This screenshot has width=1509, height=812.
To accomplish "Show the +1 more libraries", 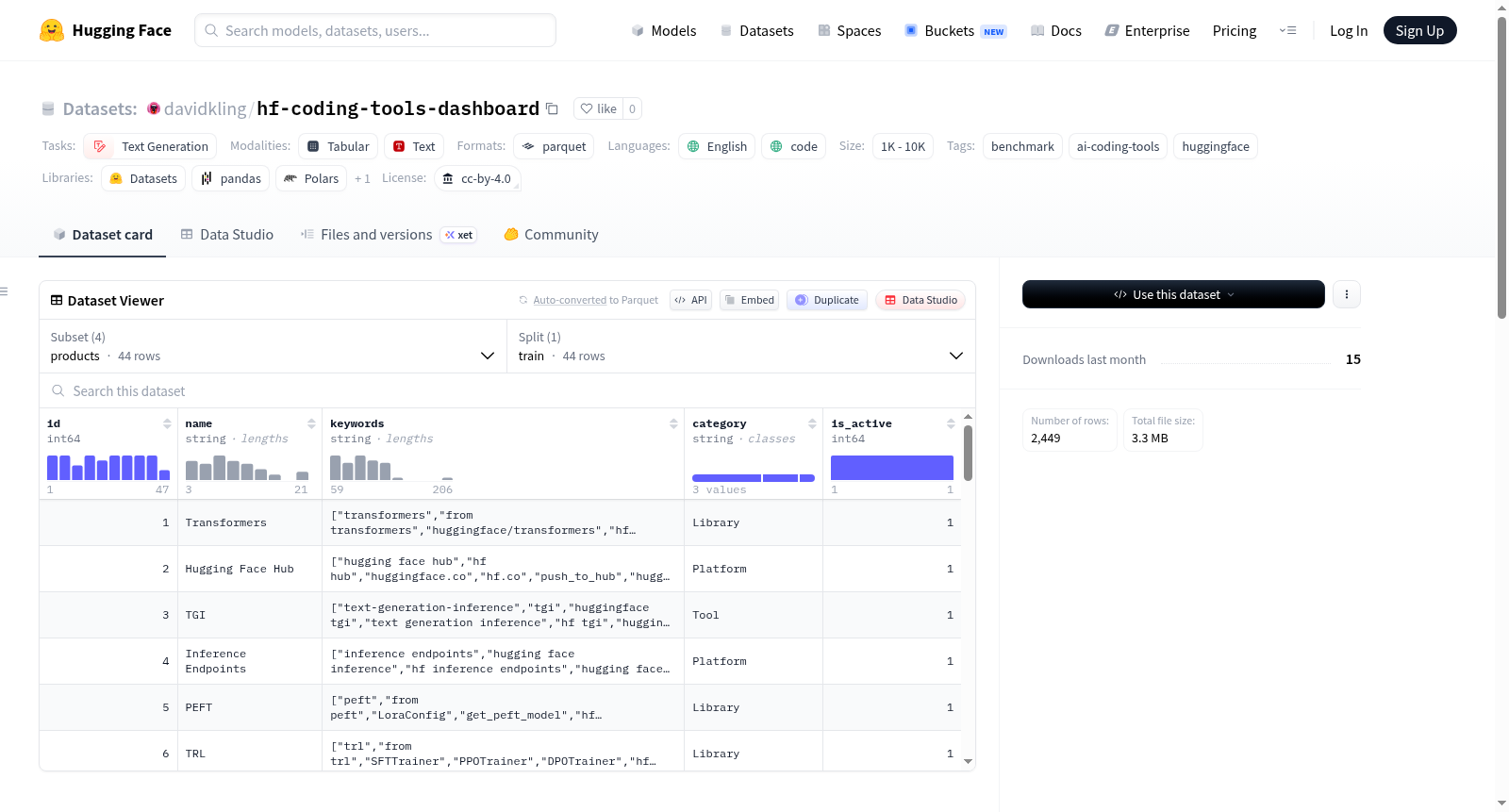I will pos(362,178).
